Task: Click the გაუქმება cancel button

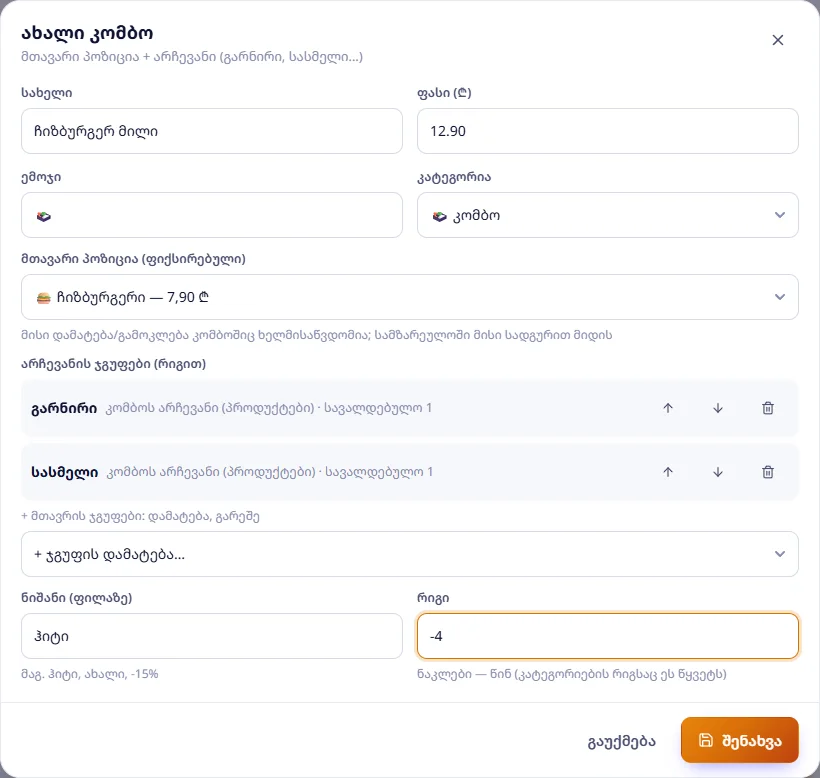Action: tap(621, 741)
